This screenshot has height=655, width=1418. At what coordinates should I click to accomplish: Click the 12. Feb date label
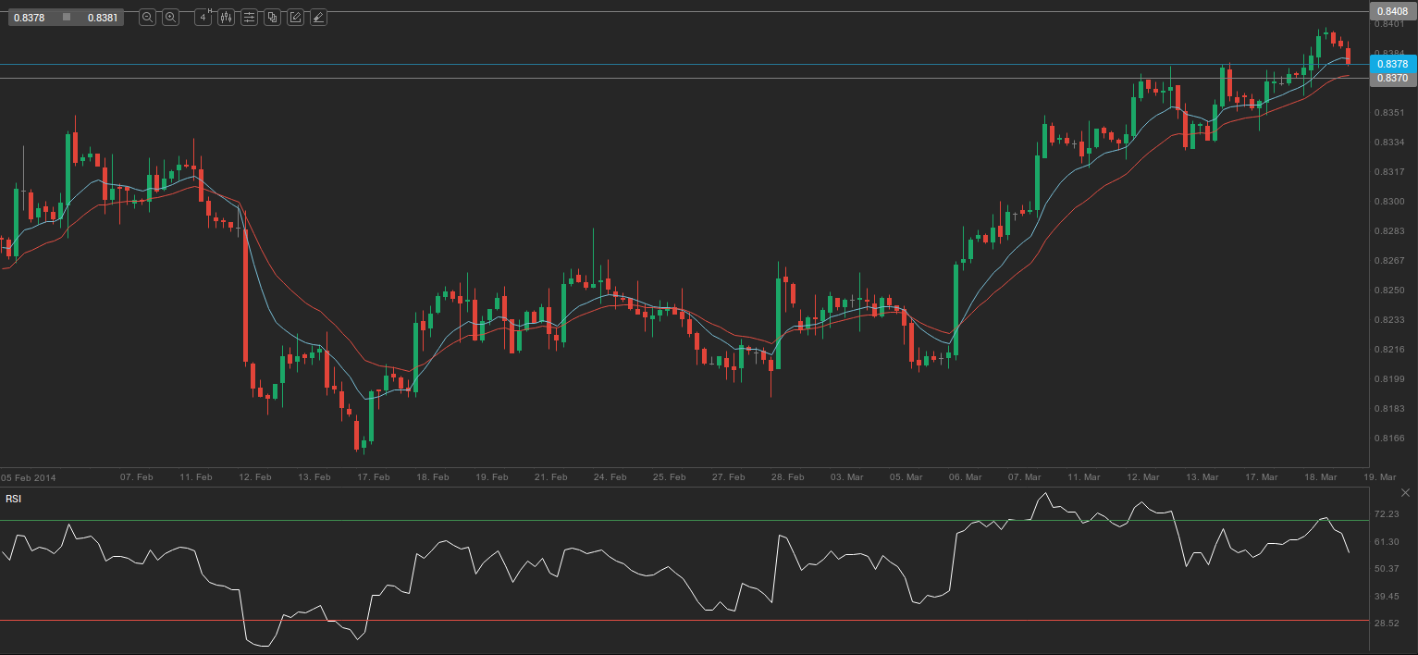pos(255,478)
